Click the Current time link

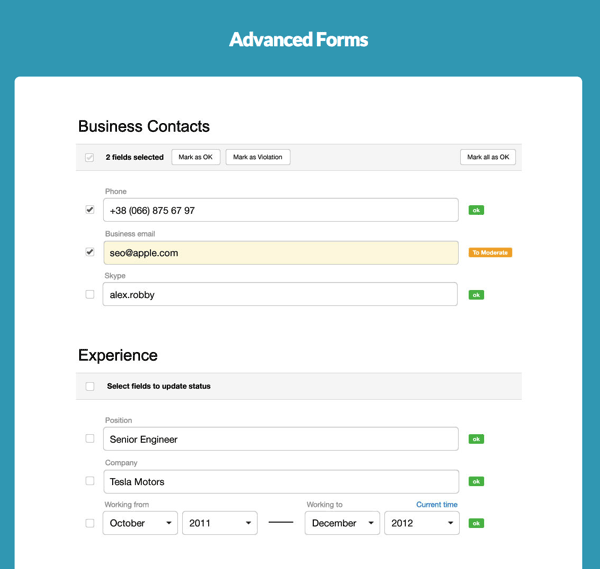point(437,505)
